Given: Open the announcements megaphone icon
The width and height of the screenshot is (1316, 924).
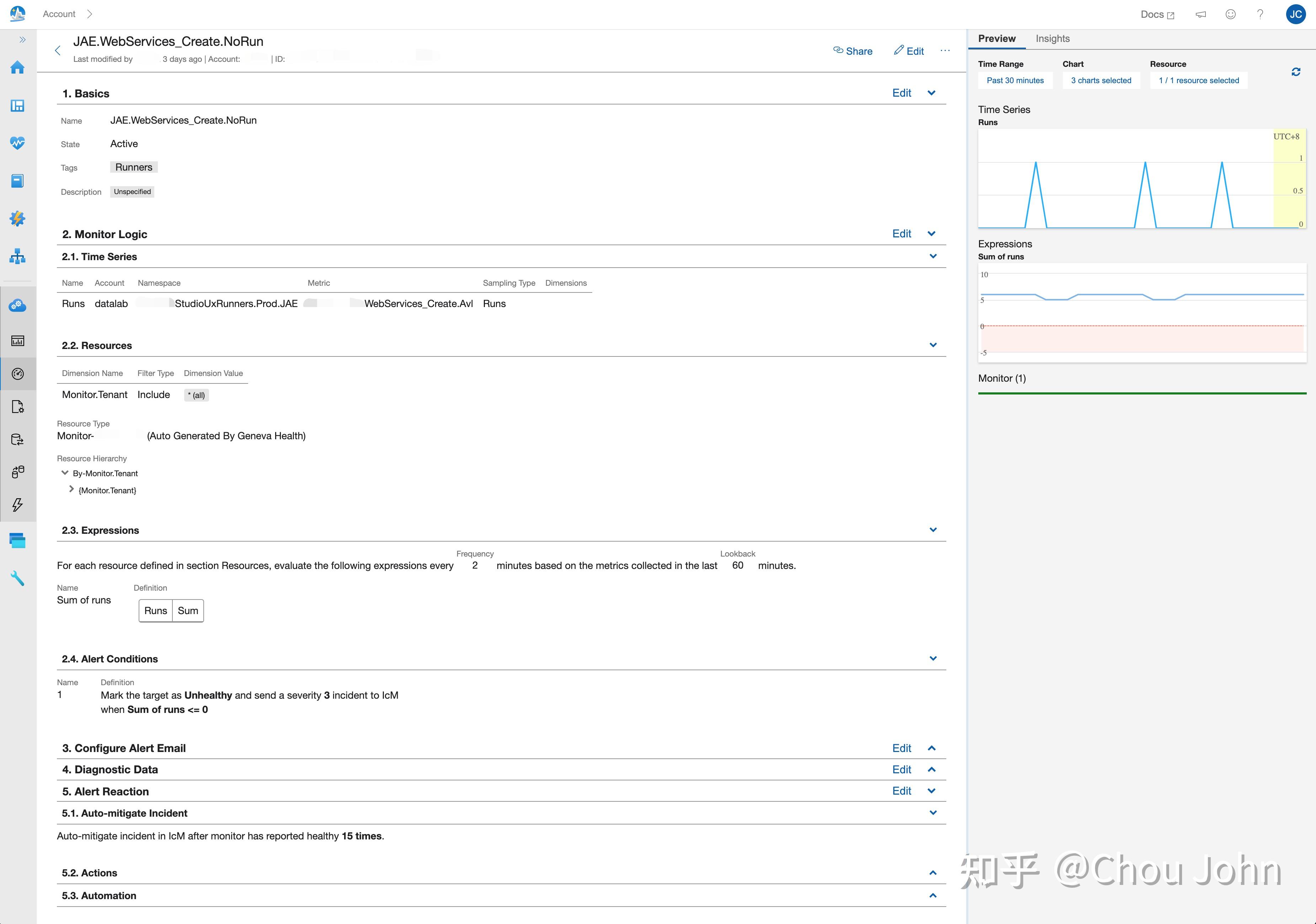Looking at the screenshot, I should (1201, 14).
